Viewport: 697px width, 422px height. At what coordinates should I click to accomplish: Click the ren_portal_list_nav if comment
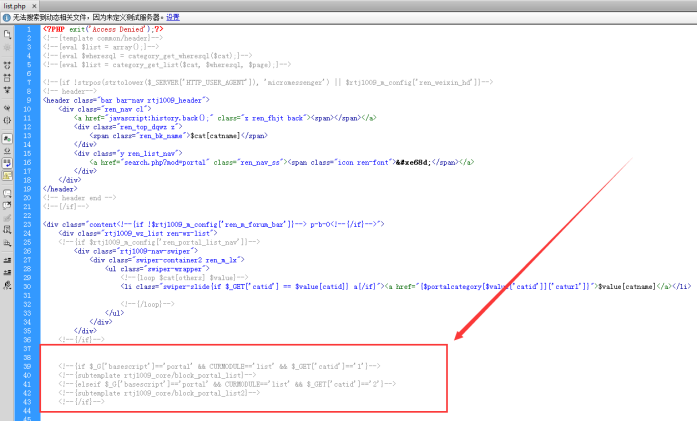pos(159,242)
